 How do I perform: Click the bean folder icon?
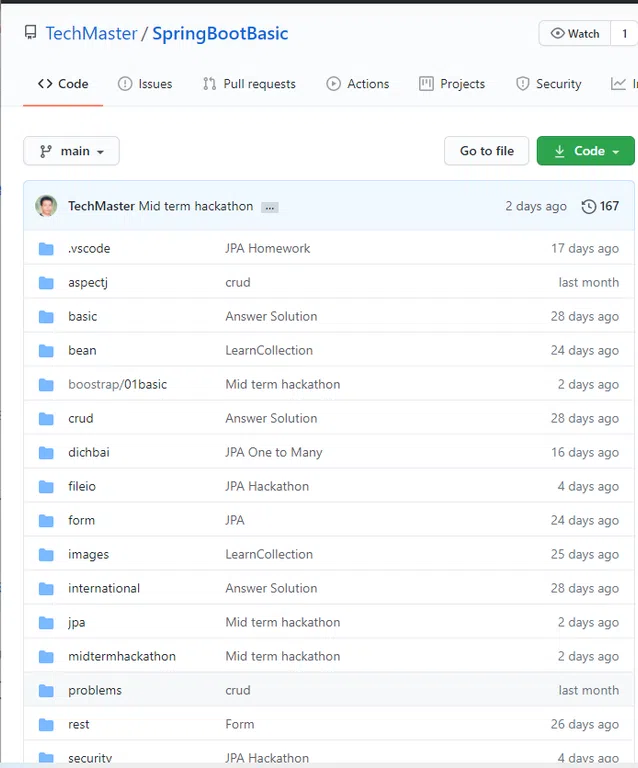pyautogui.click(x=46, y=351)
